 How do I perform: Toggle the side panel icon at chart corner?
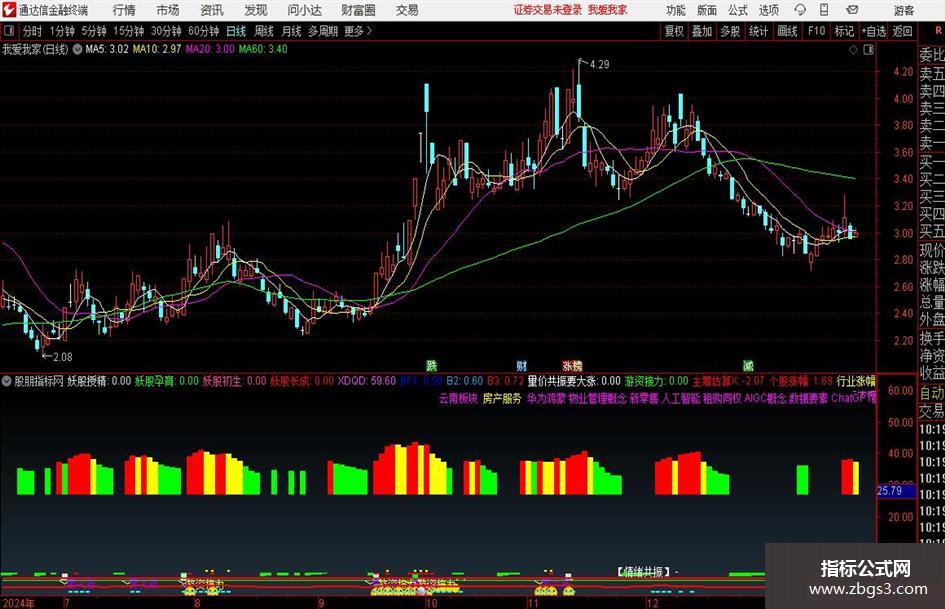(x=868, y=50)
